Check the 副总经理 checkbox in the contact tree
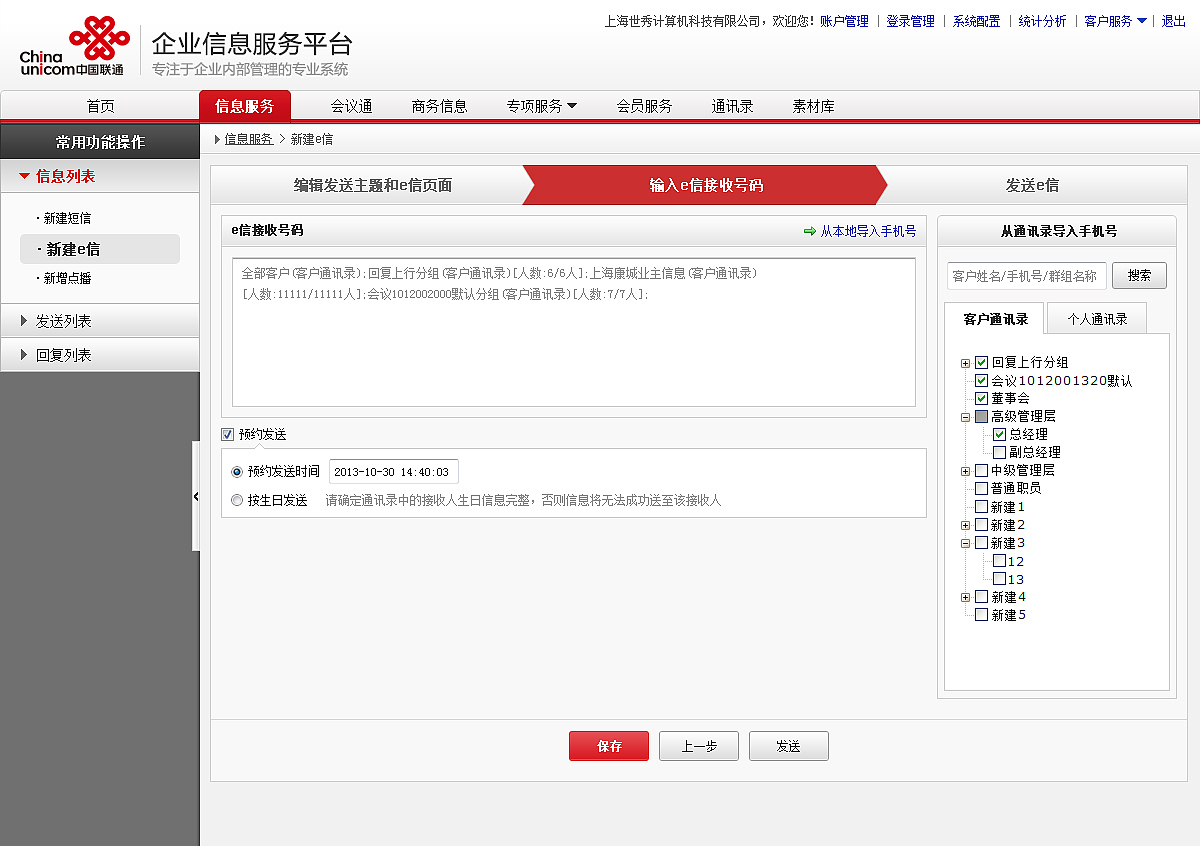This screenshot has width=1200, height=846. [x=998, y=451]
